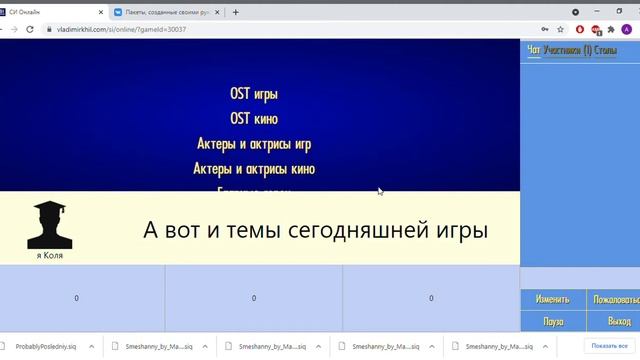Click the file icon of ProbablyPosledniy.siq download
This screenshot has height=360, width=640.
[x=2, y=346]
